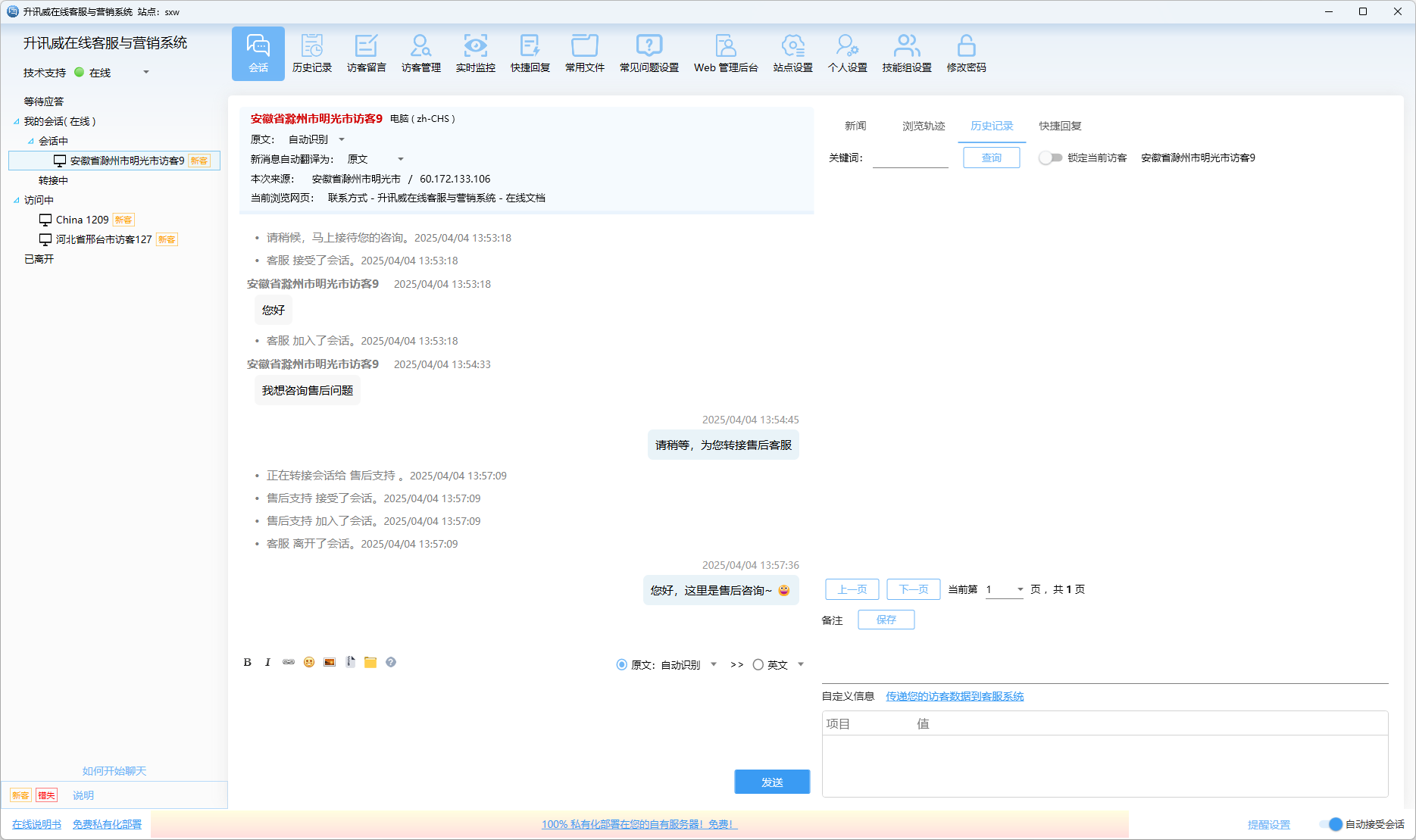This screenshot has width=1416, height=840.
Task: Open 访客管理 visitor management
Action: pyautogui.click(x=421, y=53)
